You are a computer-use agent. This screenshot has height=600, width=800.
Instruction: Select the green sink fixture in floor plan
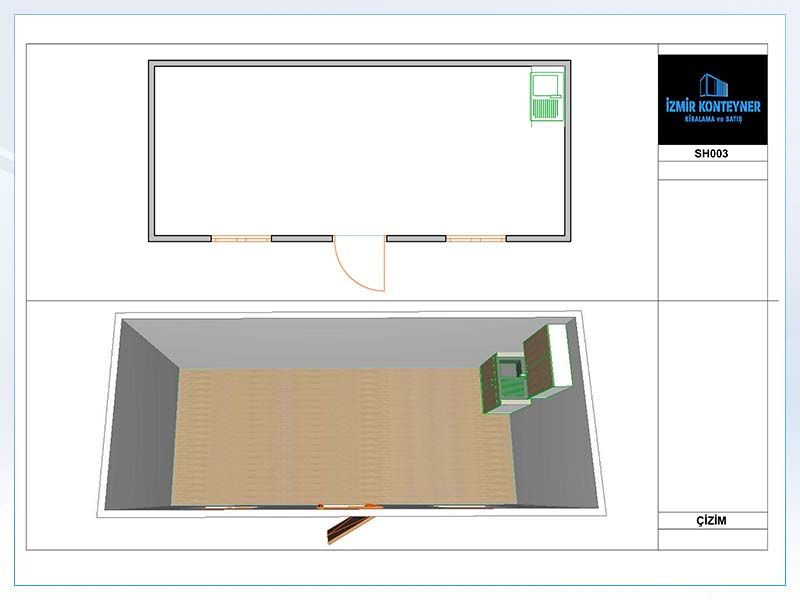coord(547,96)
